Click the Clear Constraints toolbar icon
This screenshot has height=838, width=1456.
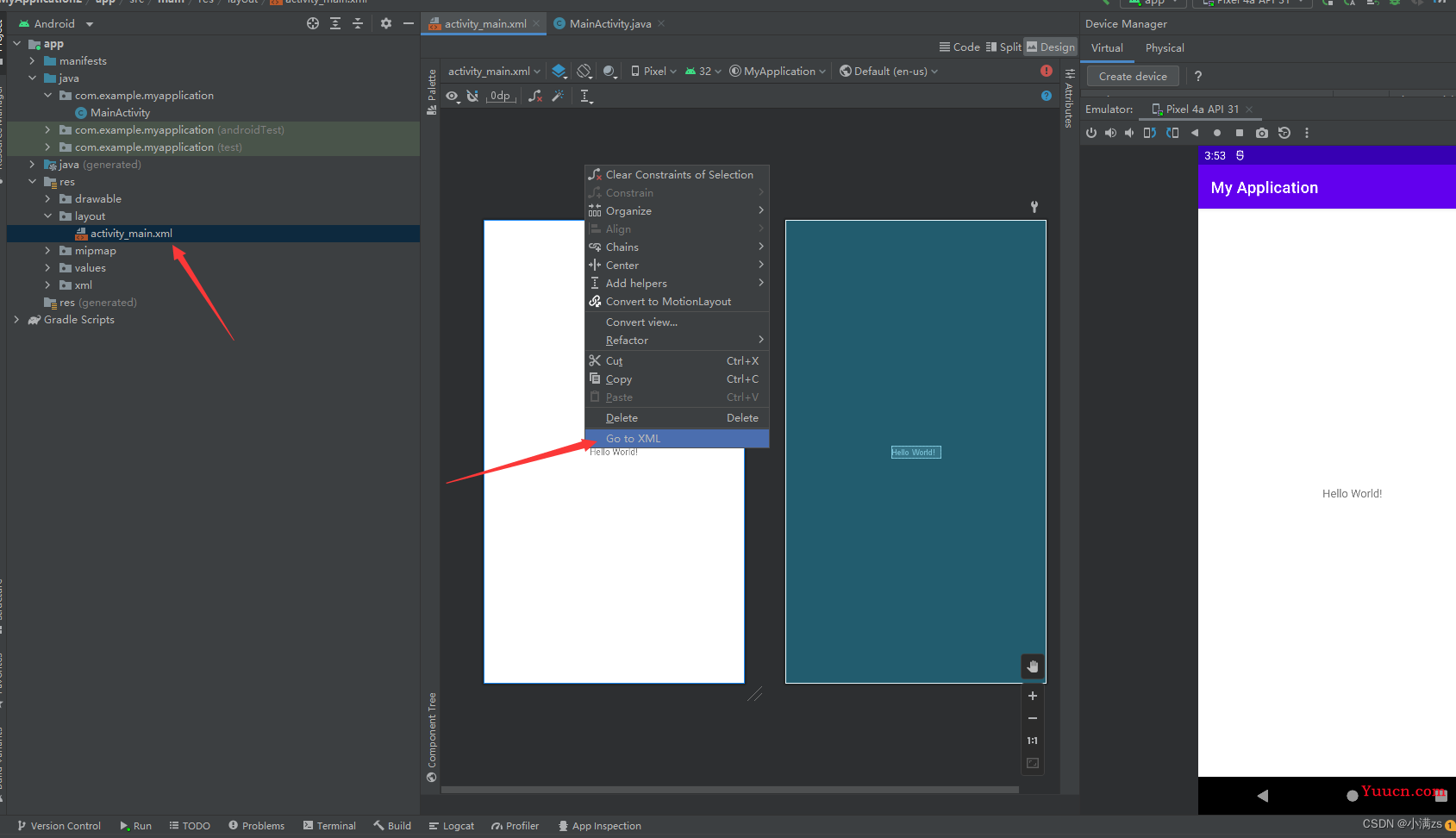point(535,96)
